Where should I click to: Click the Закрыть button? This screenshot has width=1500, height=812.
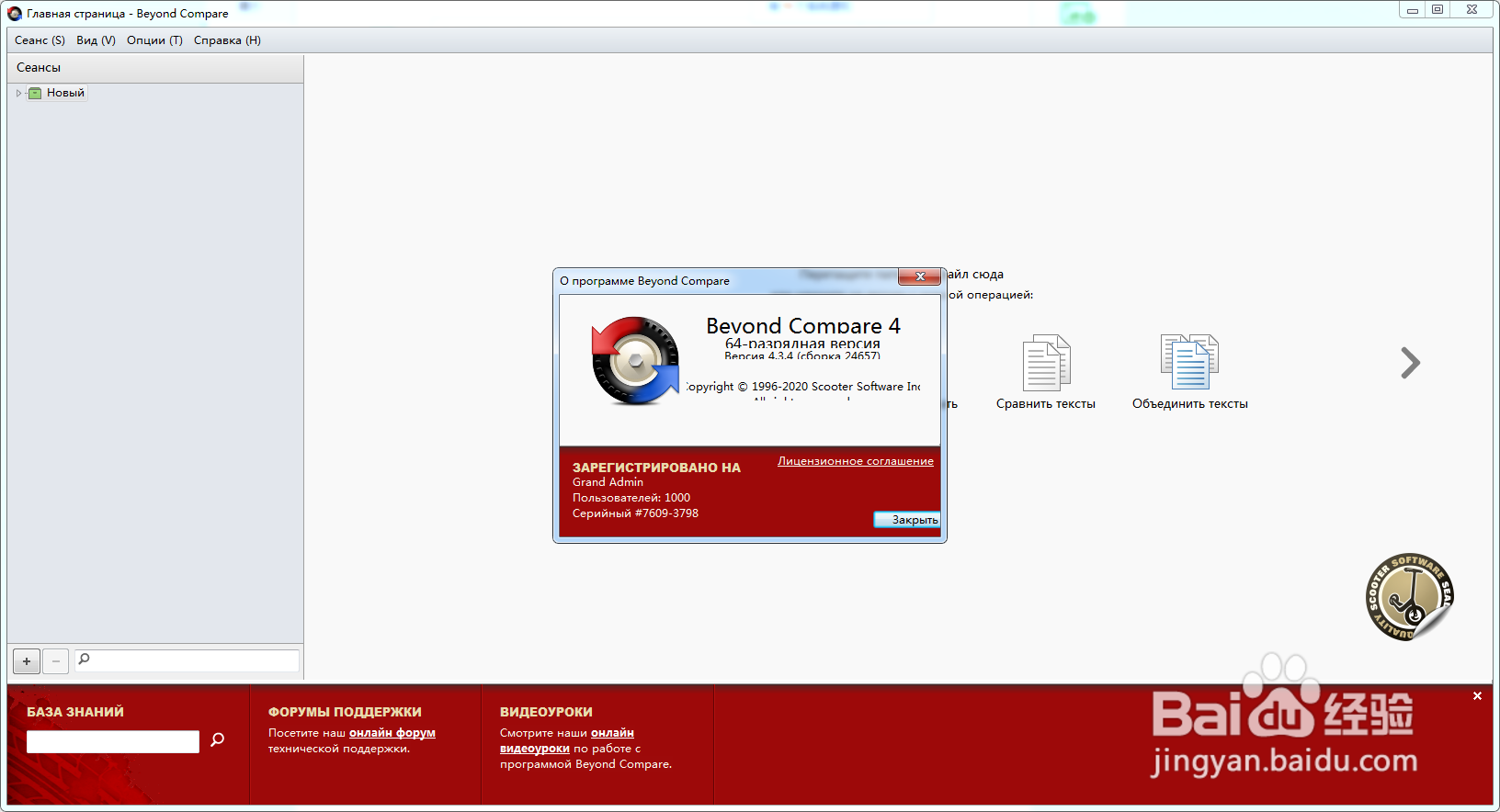point(906,520)
